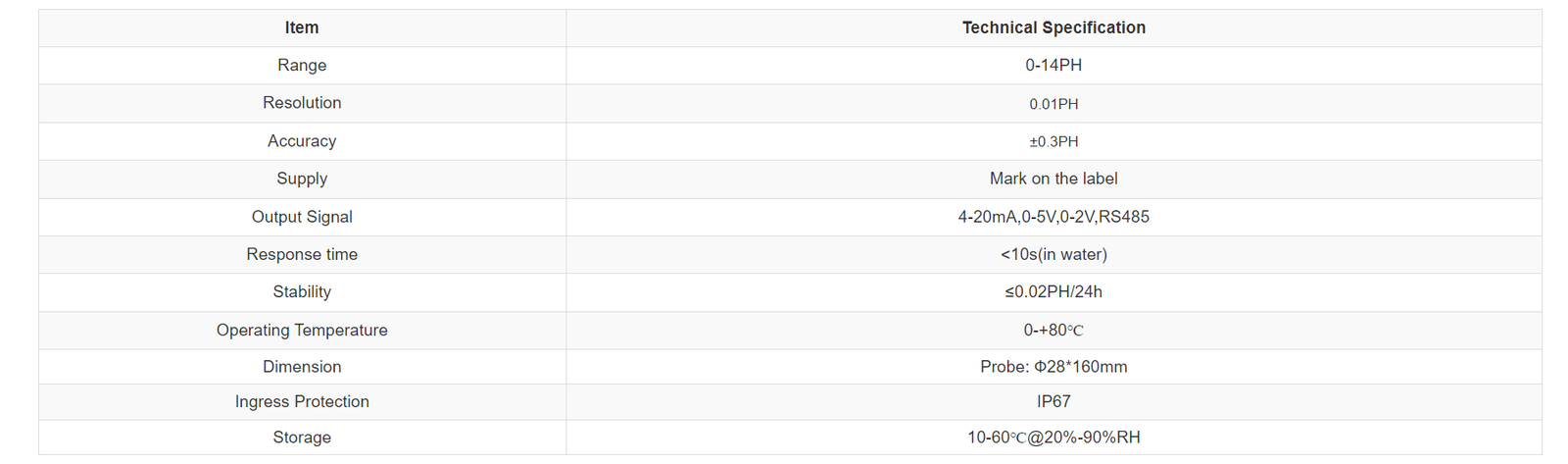
Task: Click the "0.01PH" resolution value
Action: [x=1053, y=104]
